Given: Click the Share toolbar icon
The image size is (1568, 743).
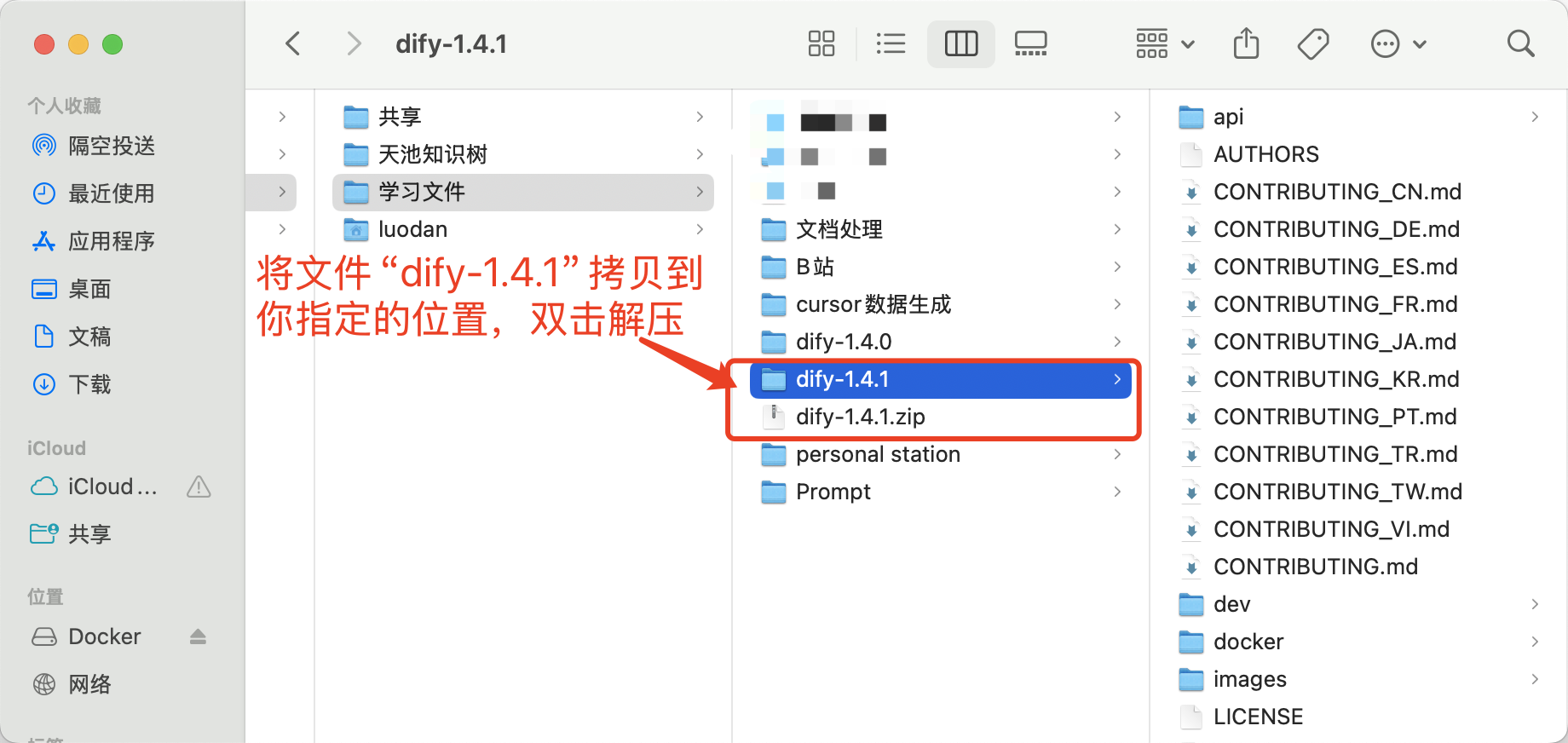Looking at the screenshot, I should (1246, 43).
